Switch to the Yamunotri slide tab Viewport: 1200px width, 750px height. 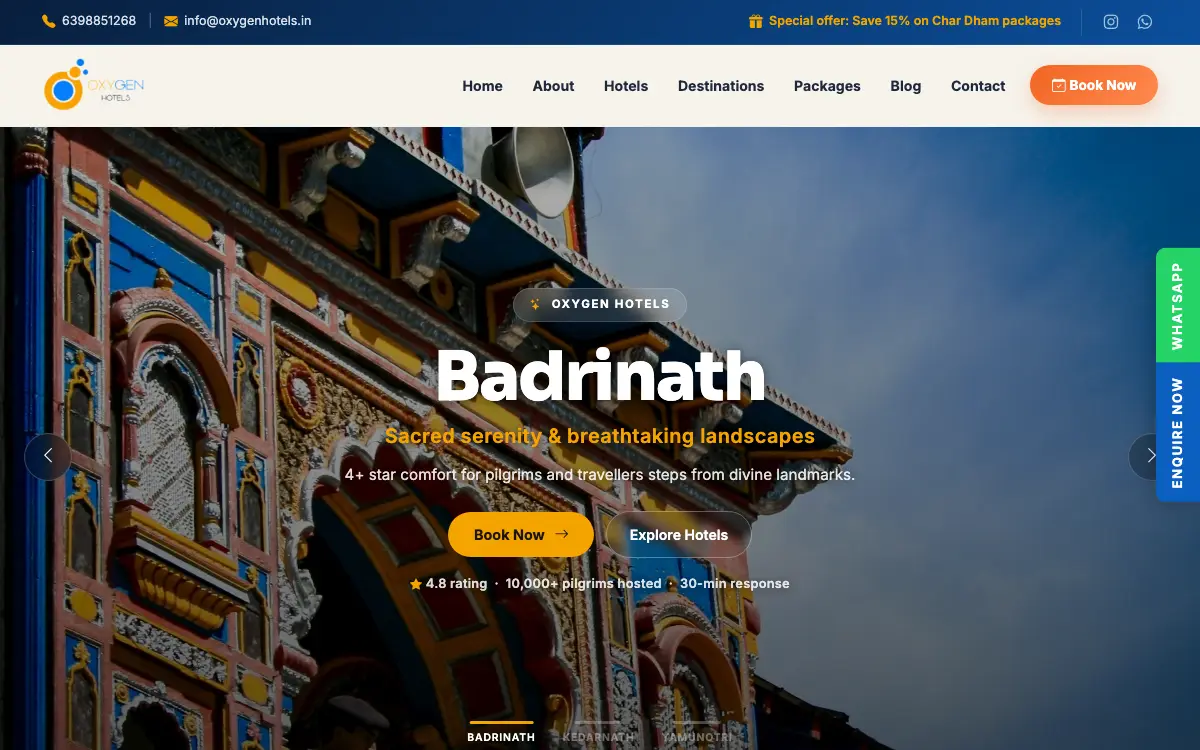pos(697,734)
